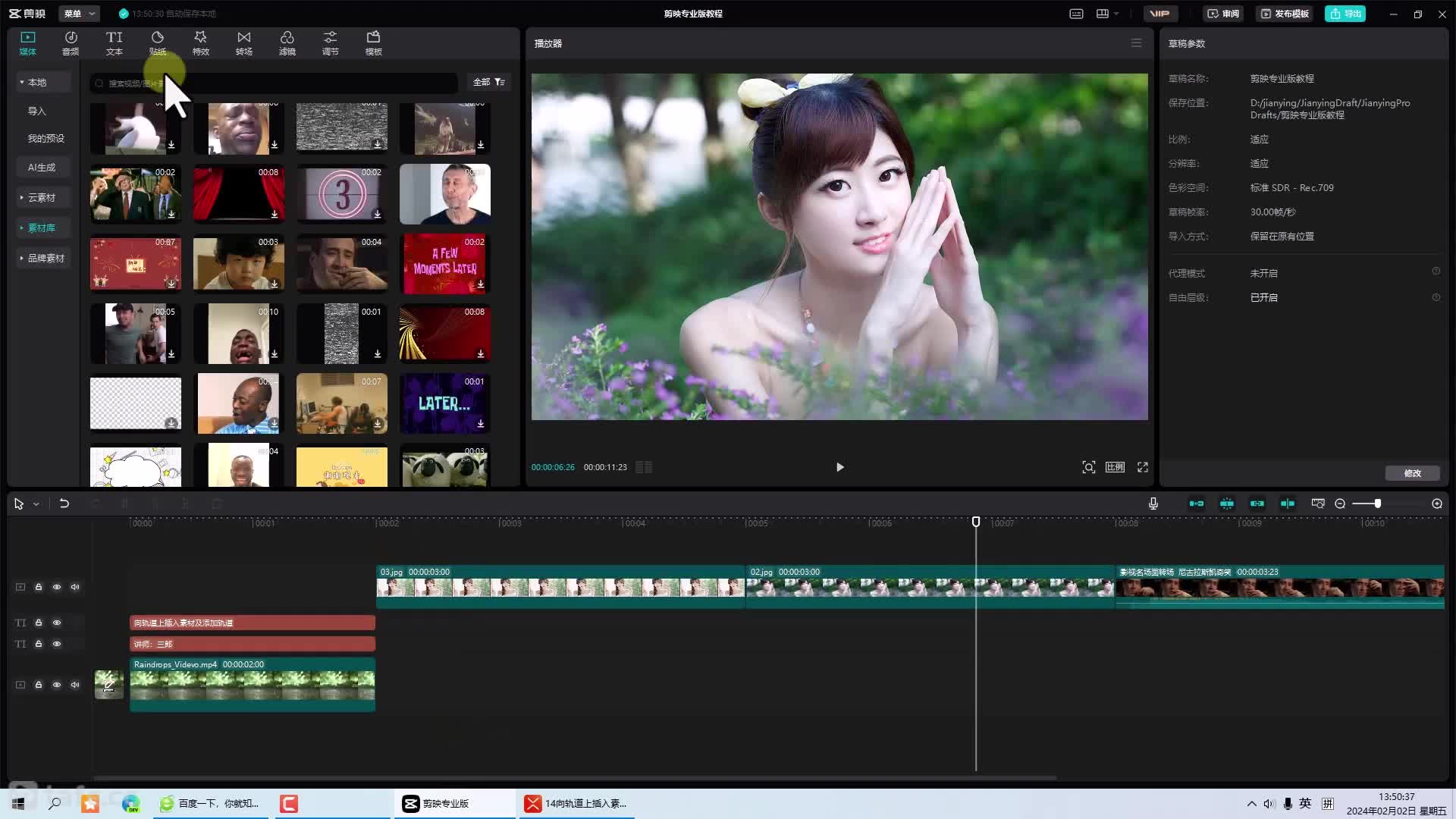Click the 审阅 review button

coord(1223,14)
